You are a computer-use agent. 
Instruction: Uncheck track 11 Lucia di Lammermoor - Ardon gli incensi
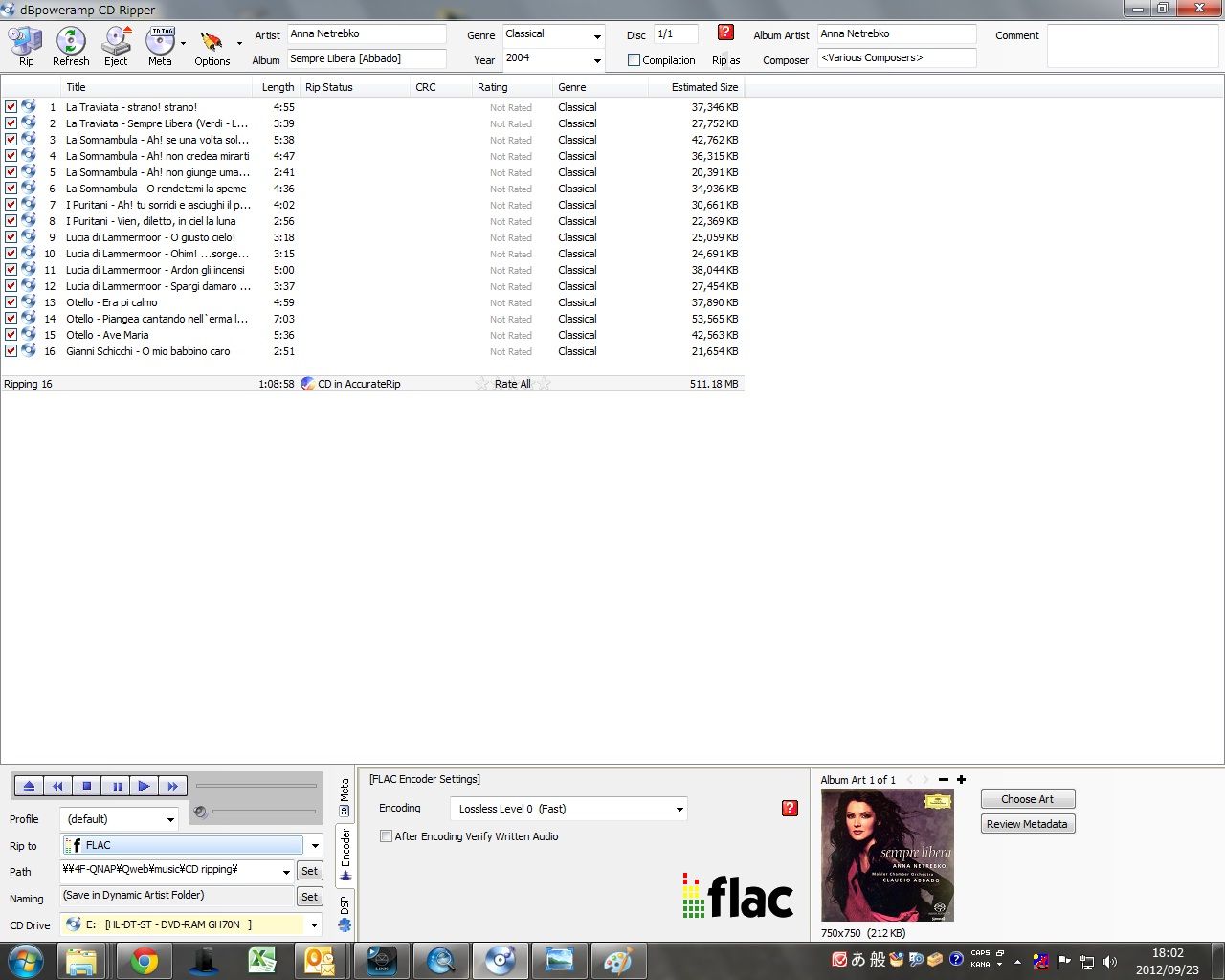tap(11, 270)
